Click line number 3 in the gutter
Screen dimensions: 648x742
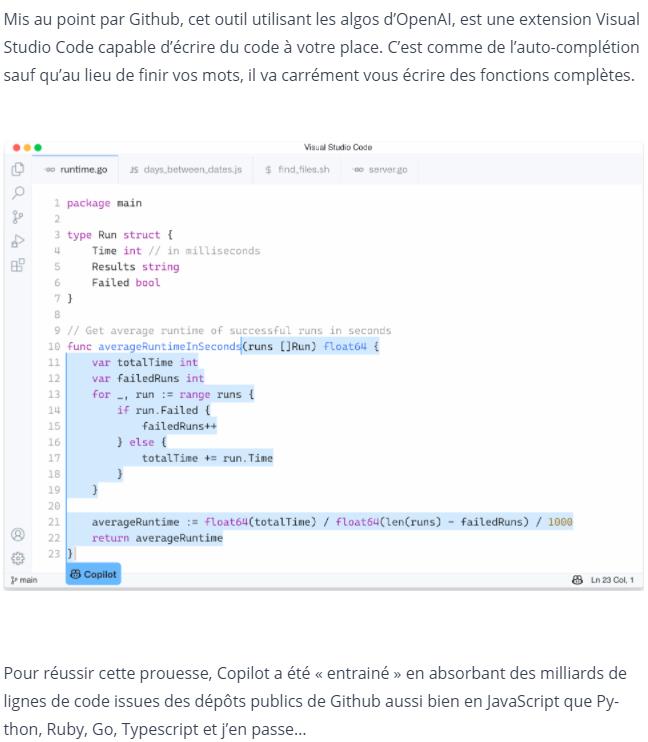tap(57, 235)
